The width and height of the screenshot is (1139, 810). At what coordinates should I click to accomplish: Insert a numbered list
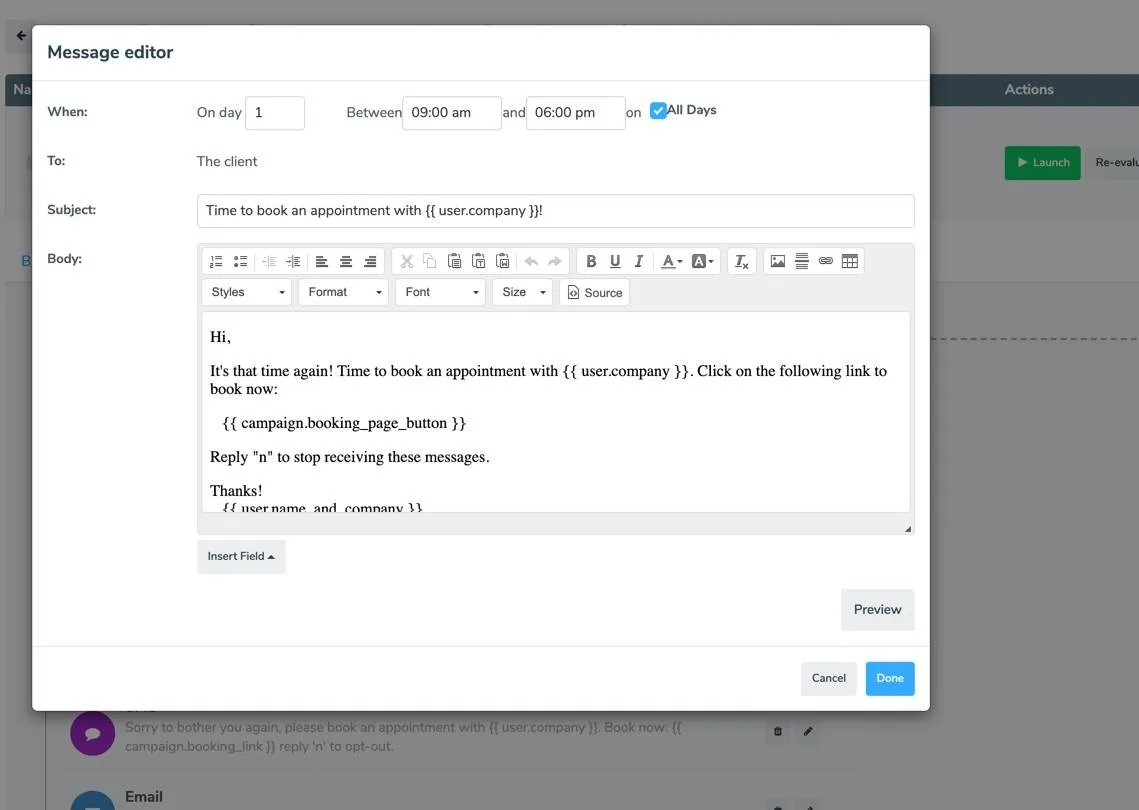[x=215, y=260]
